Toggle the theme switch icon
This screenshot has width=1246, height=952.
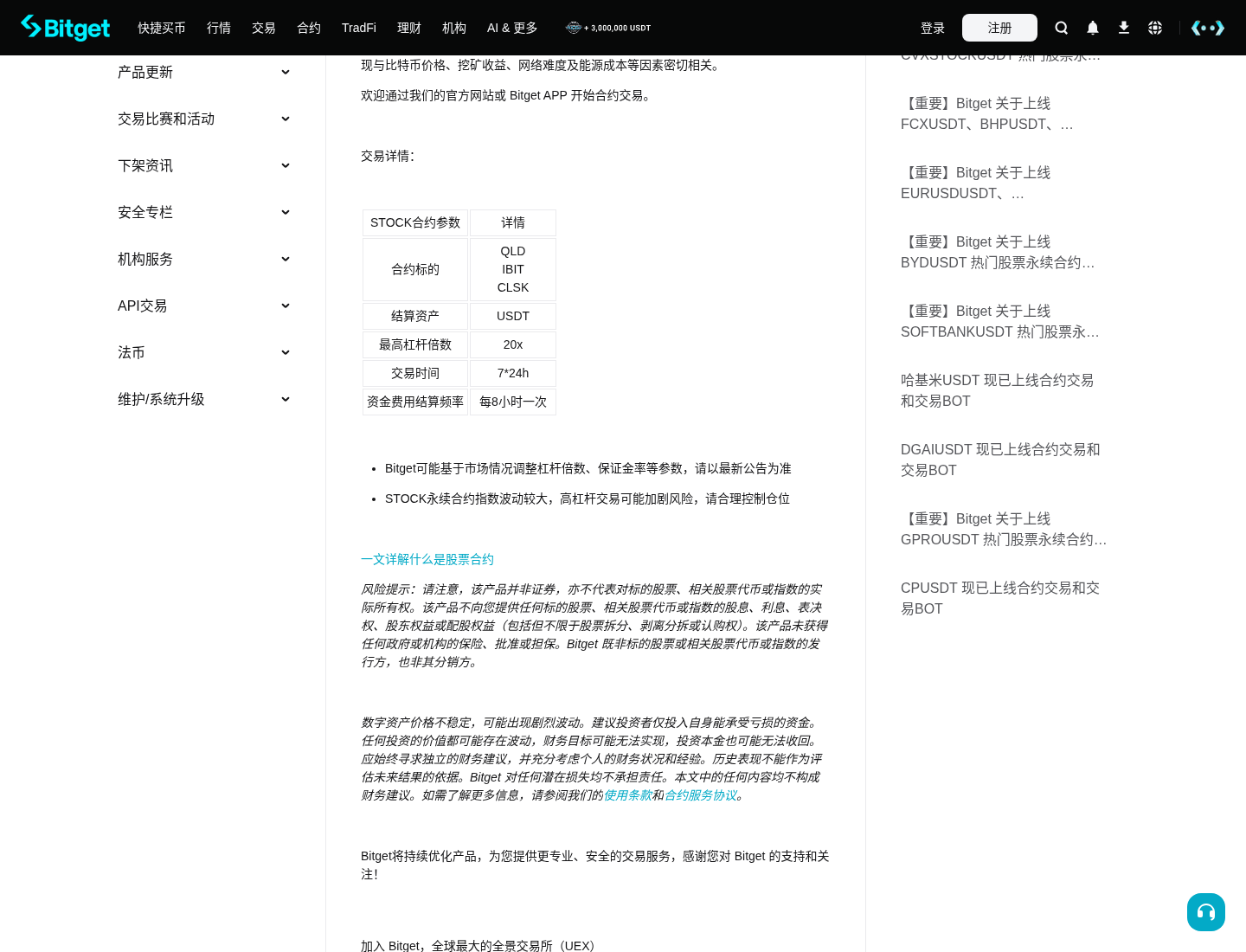[1208, 28]
